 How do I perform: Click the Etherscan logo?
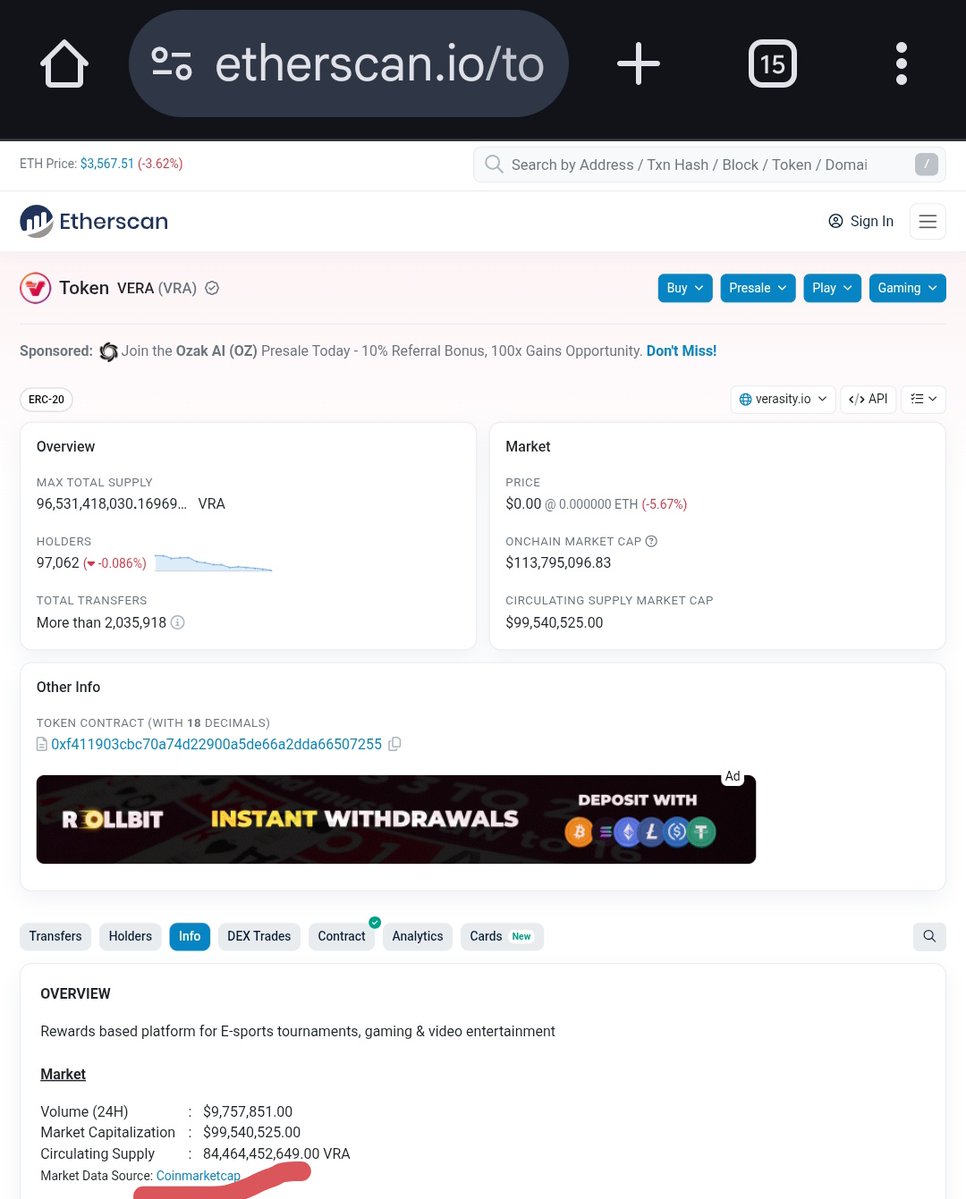pyautogui.click(x=93, y=221)
